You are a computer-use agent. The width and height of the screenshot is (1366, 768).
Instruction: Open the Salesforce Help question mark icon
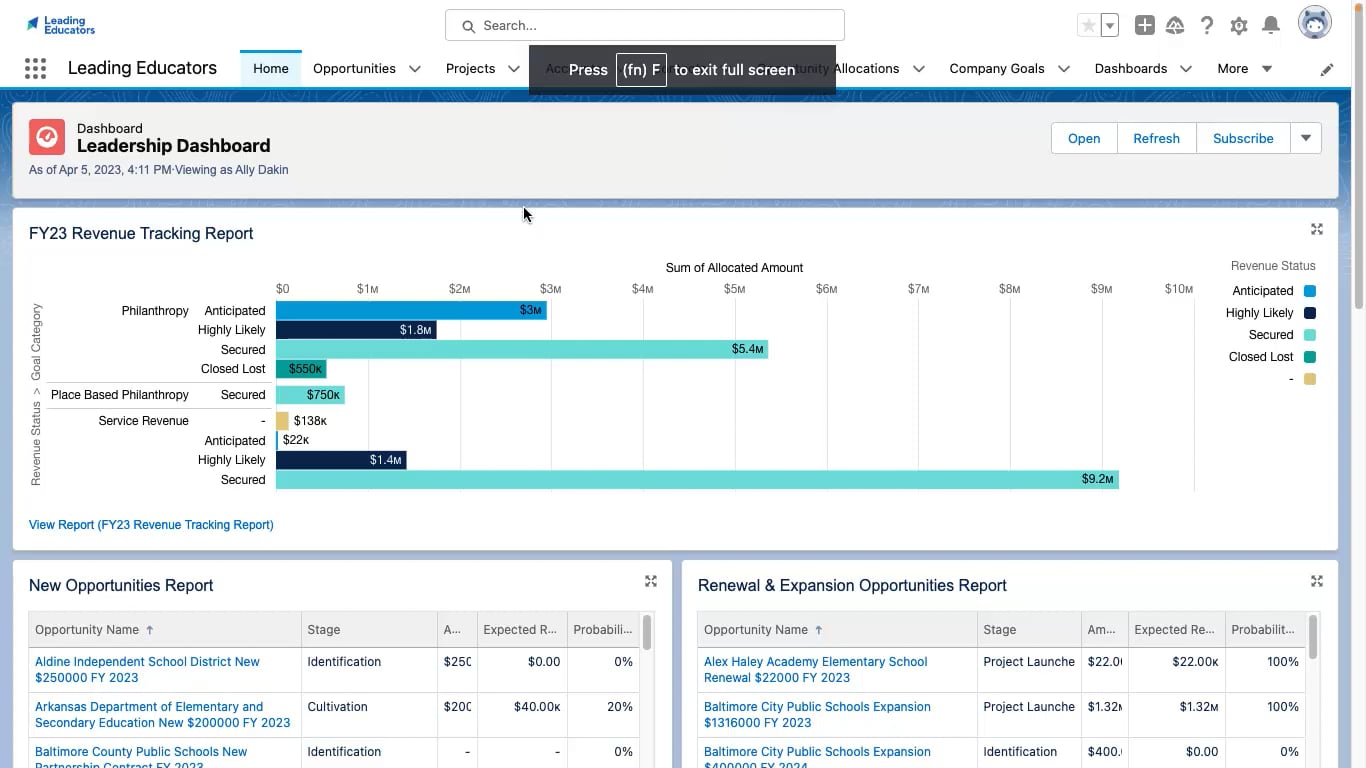(x=1207, y=26)
